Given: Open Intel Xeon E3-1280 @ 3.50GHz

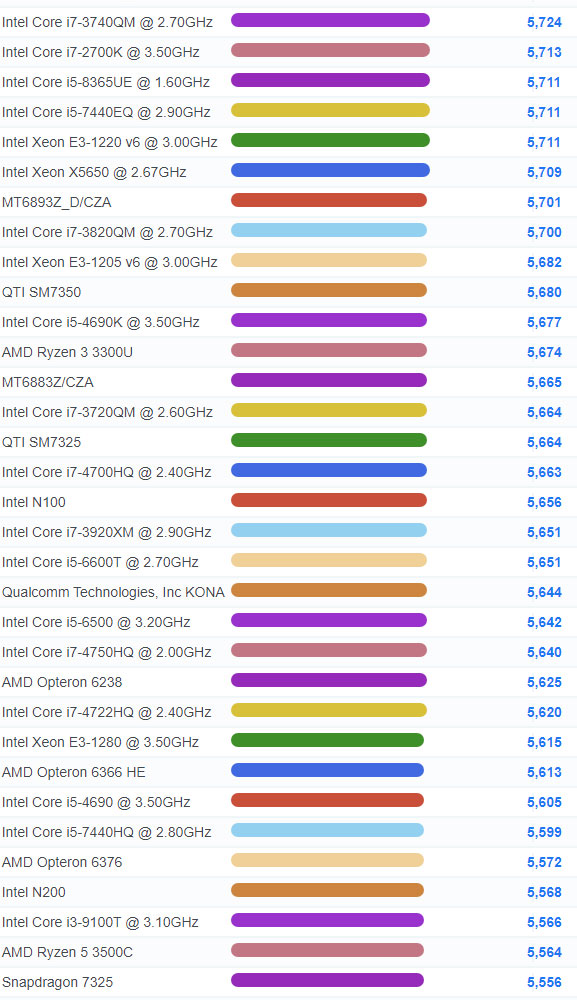Looking at the screenshot, I should click(100, 742).
